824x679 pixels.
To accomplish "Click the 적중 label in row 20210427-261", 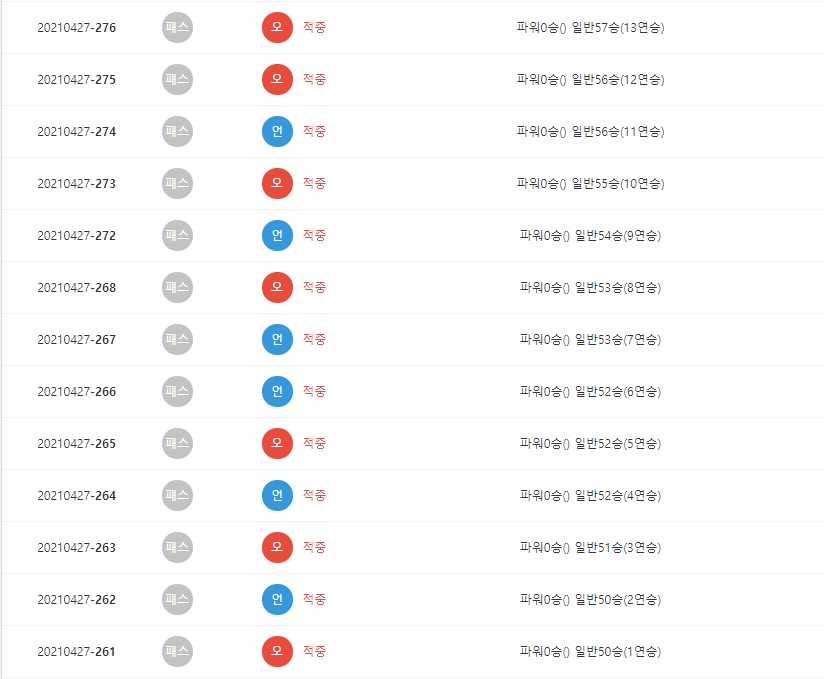I will (314, 652).
